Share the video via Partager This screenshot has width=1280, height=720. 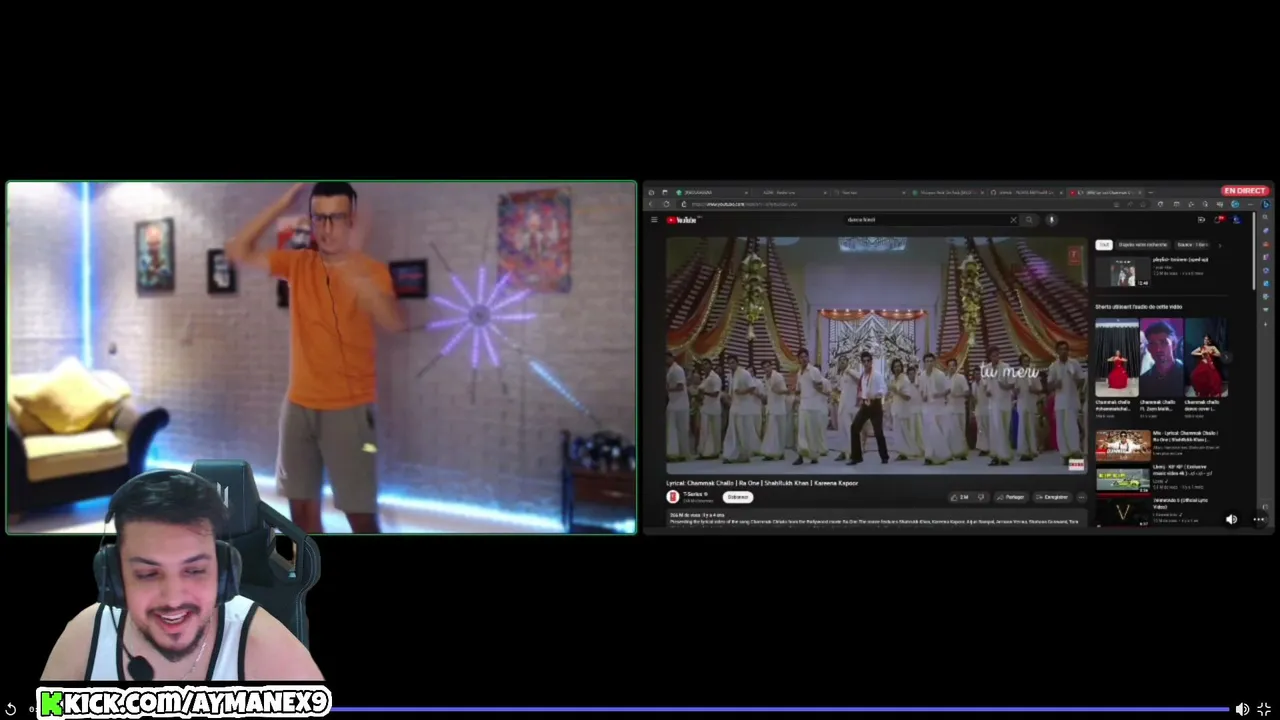coord(1012,497)
